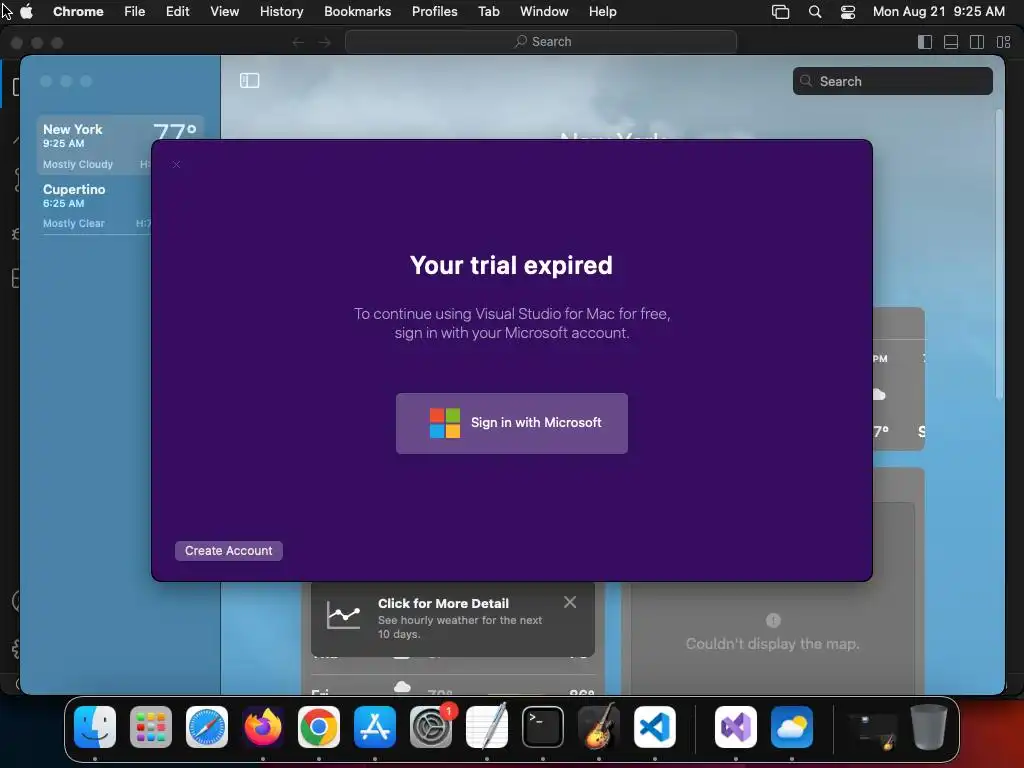Image resolution: width=1024 pixels, height=768 pixels.
Task: Open Safari from the Dock
Action: (x=207, y=727)
